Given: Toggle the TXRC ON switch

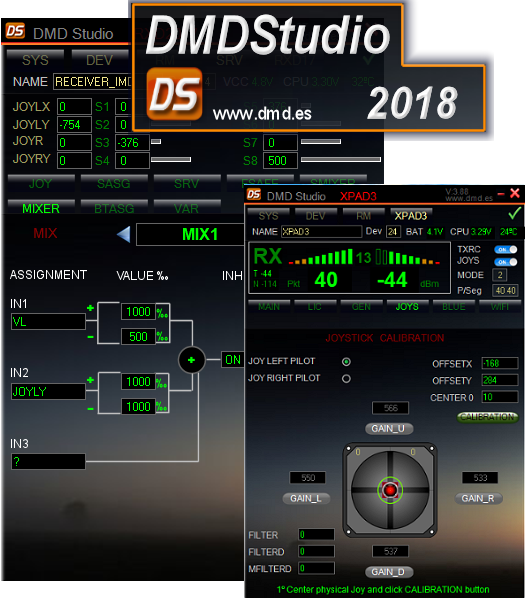Looking at the screenshot, I should tap(506, 249).
